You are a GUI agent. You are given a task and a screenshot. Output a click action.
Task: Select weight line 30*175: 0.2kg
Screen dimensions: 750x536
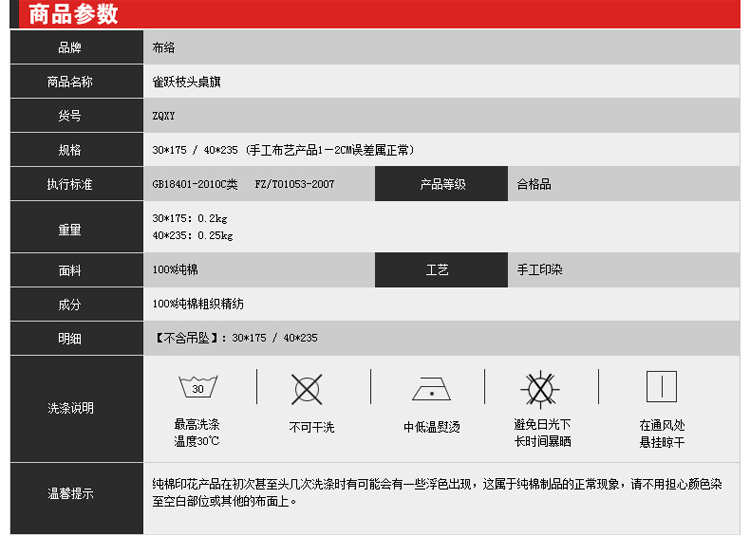click(x=190, y=219)
